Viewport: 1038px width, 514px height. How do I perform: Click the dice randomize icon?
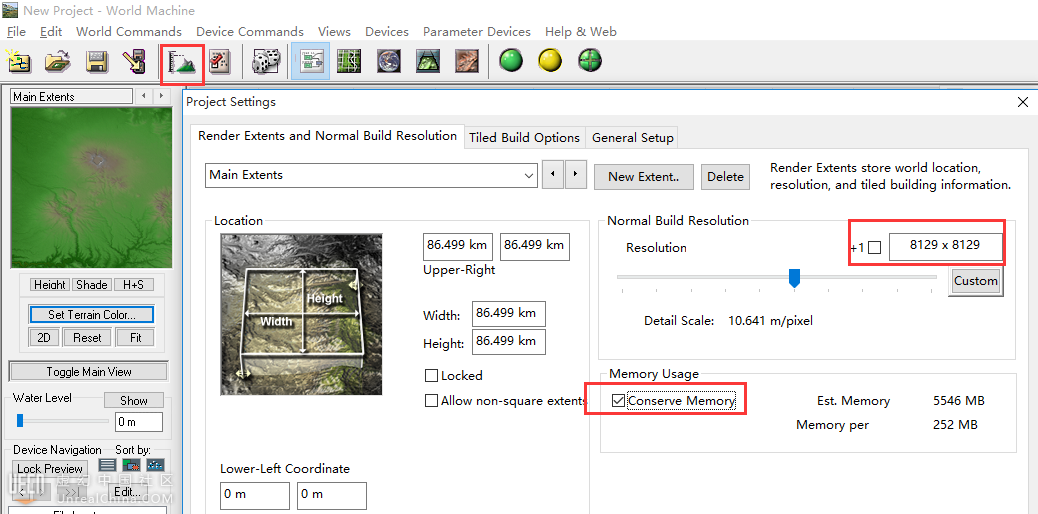266,62
